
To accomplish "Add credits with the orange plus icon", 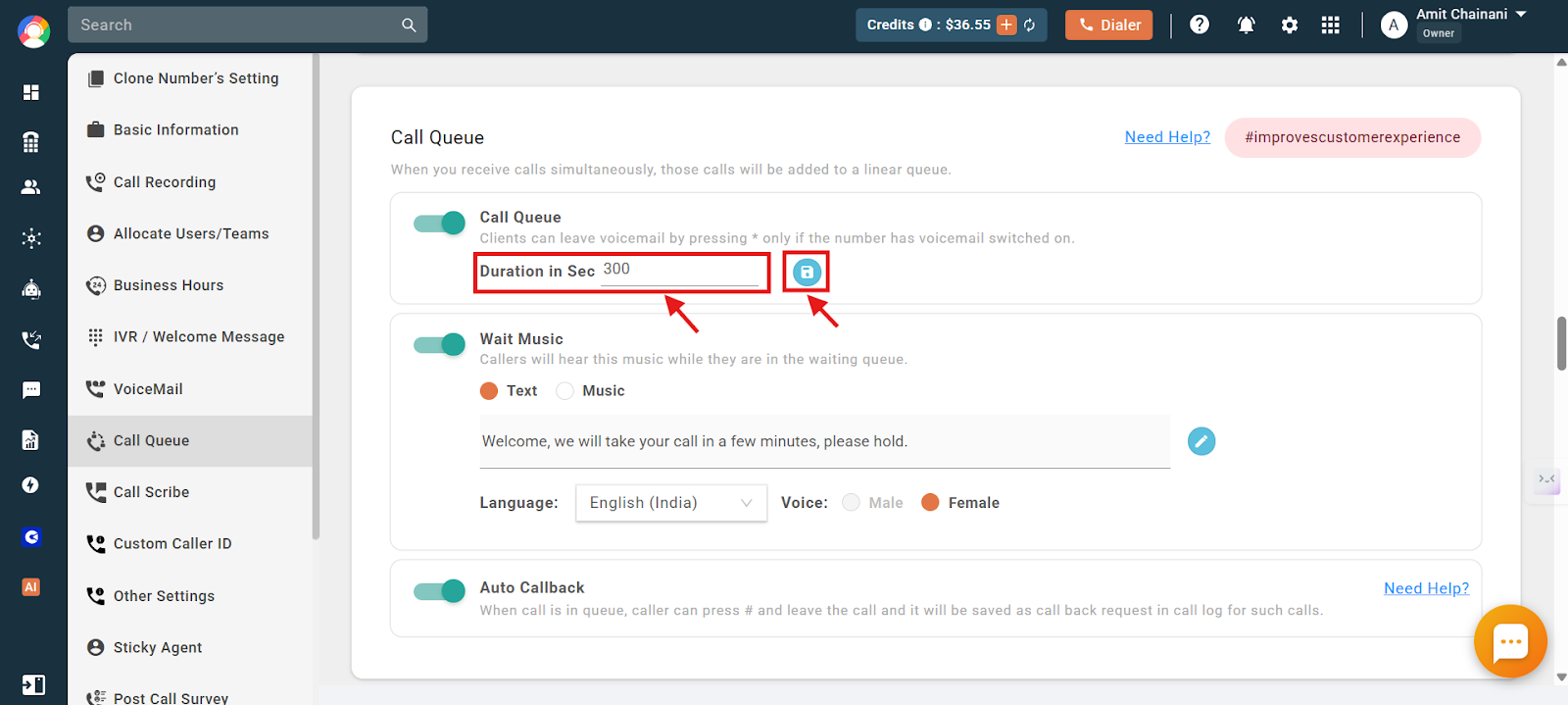I will click(1006, 25).
